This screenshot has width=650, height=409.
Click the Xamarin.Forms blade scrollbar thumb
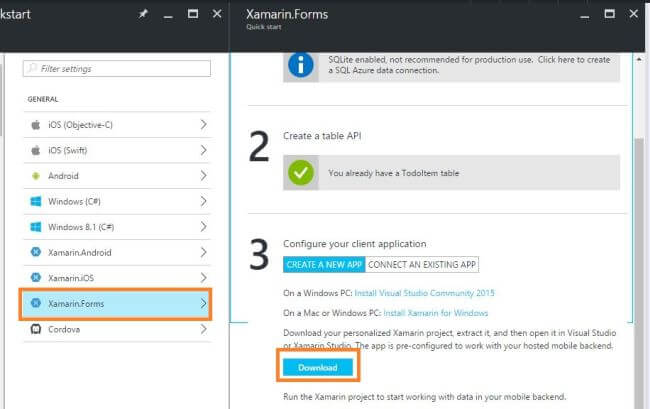(x=639, y=273)
